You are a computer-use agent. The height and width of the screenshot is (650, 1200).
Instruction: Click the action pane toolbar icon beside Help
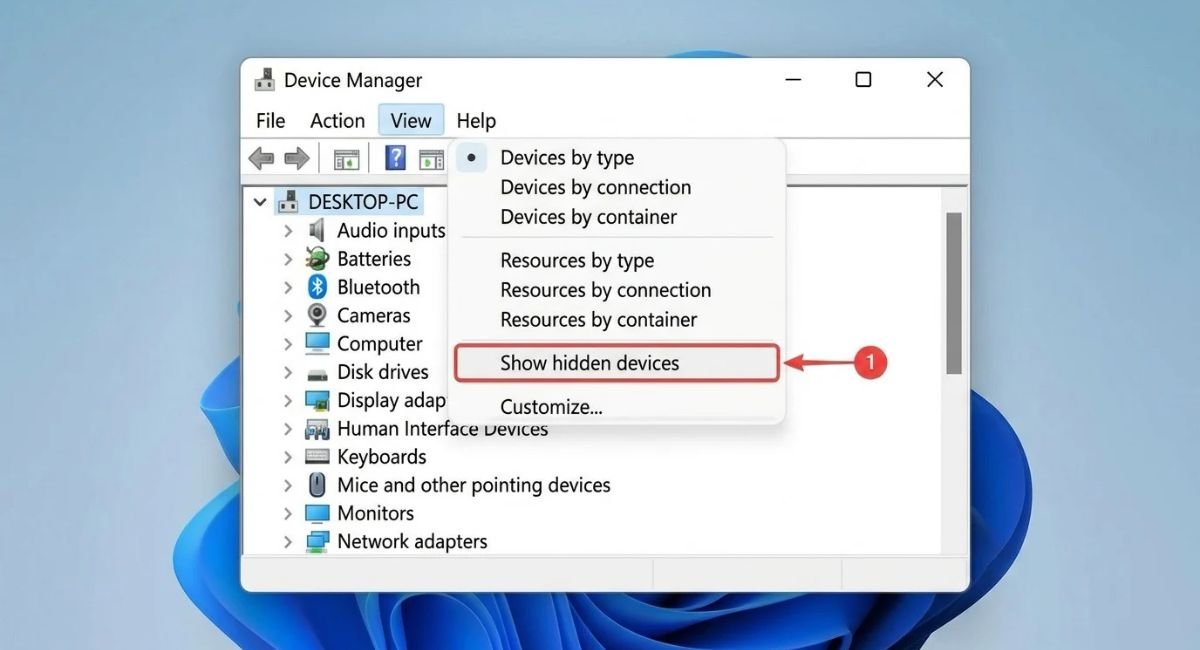point(431,158)
